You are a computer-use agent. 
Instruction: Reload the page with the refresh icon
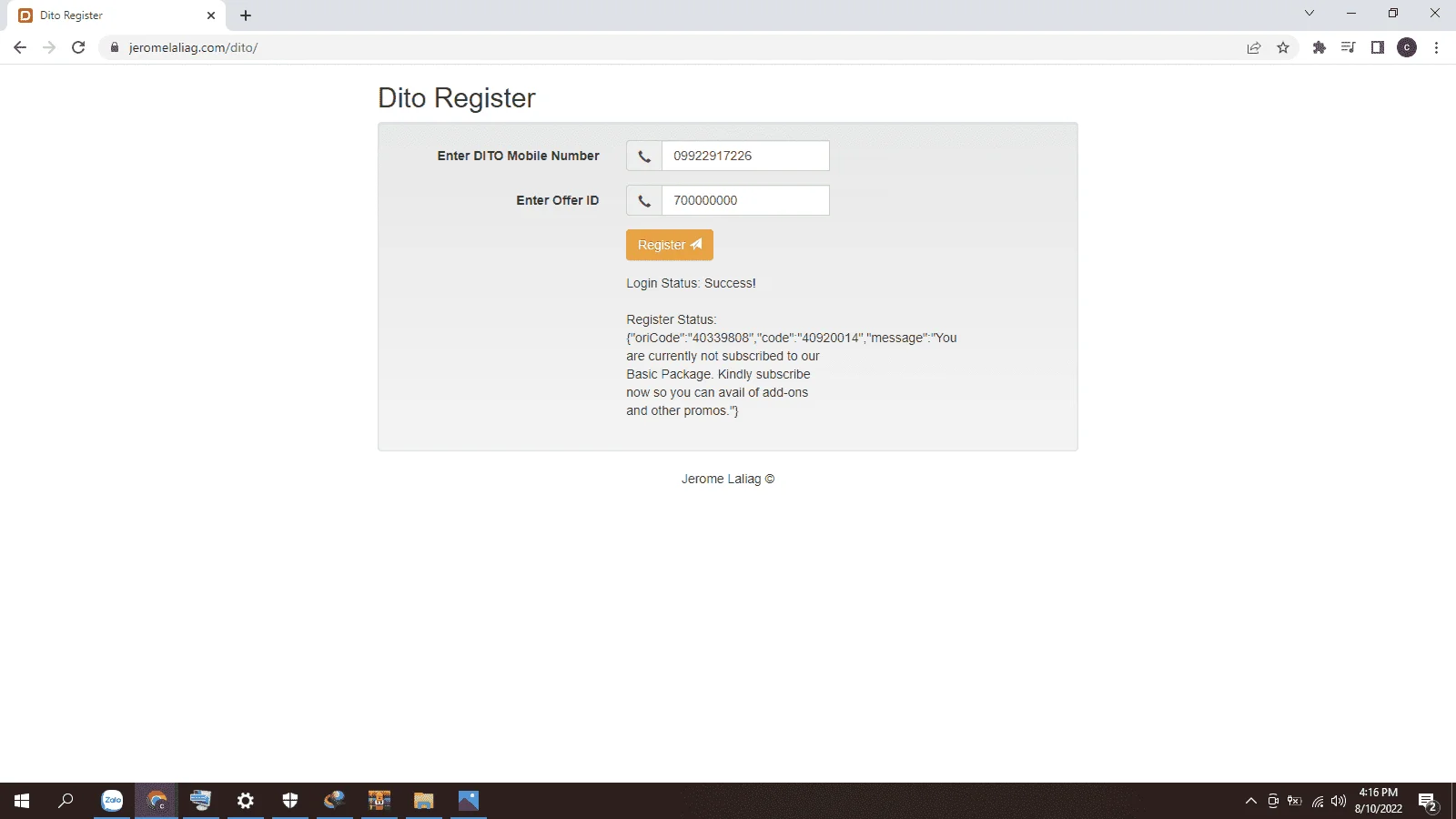pyautogui.click(x=78, y=47)
